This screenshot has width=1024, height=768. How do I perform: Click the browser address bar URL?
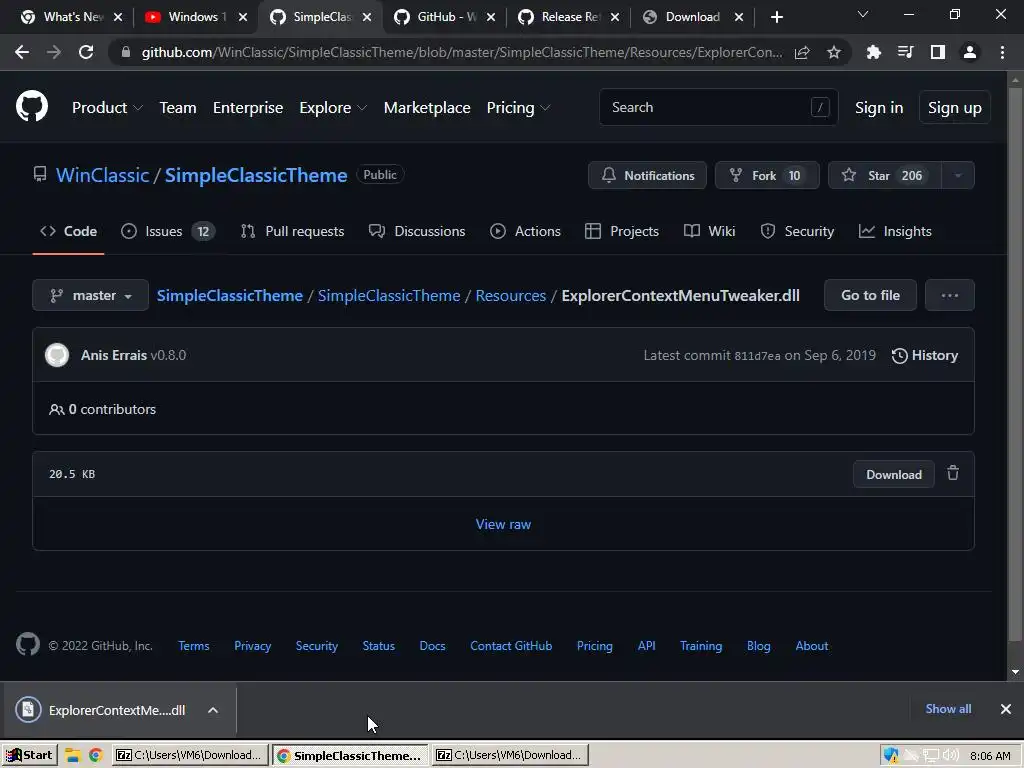[462, 52]
